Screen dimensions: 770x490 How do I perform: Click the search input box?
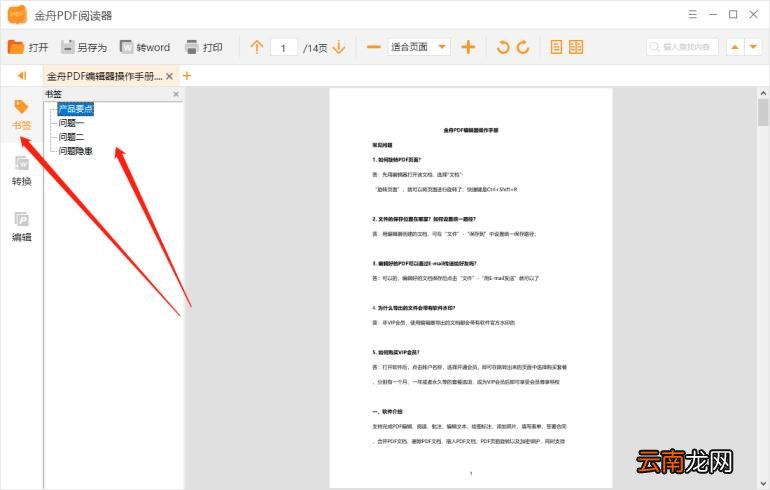pos(682,47)
